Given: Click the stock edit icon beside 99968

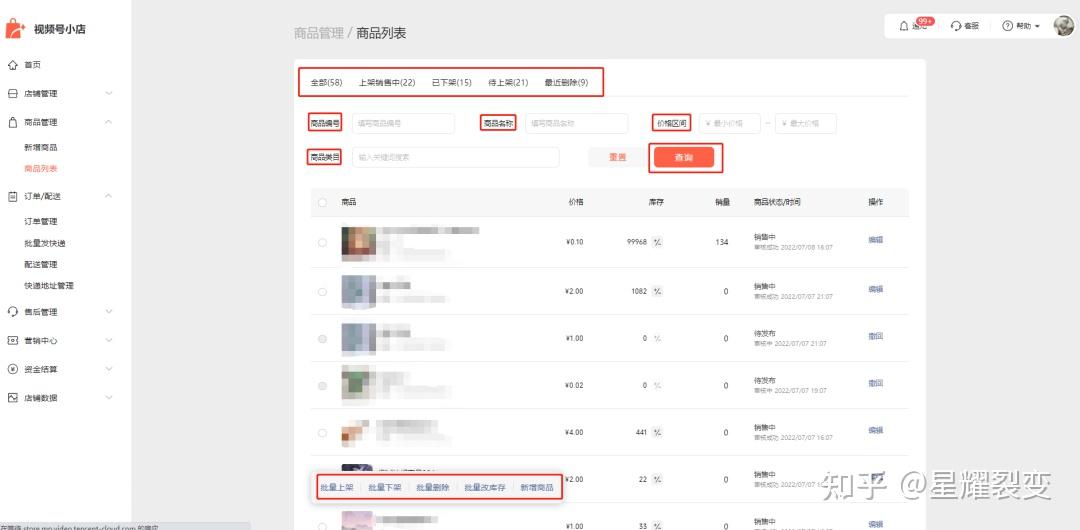Looking at the screenshot, I should point(657,242).
